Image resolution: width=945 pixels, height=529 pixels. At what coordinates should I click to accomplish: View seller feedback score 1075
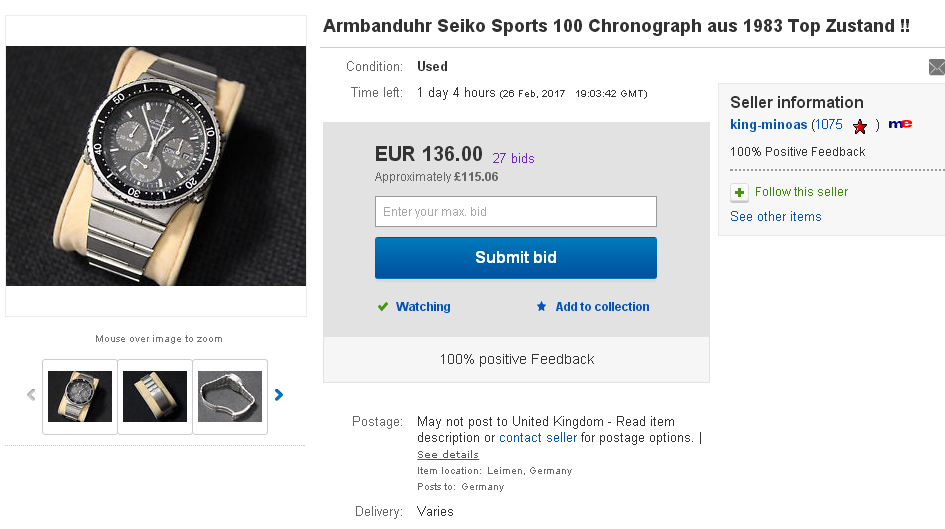(x=827, y=125)
